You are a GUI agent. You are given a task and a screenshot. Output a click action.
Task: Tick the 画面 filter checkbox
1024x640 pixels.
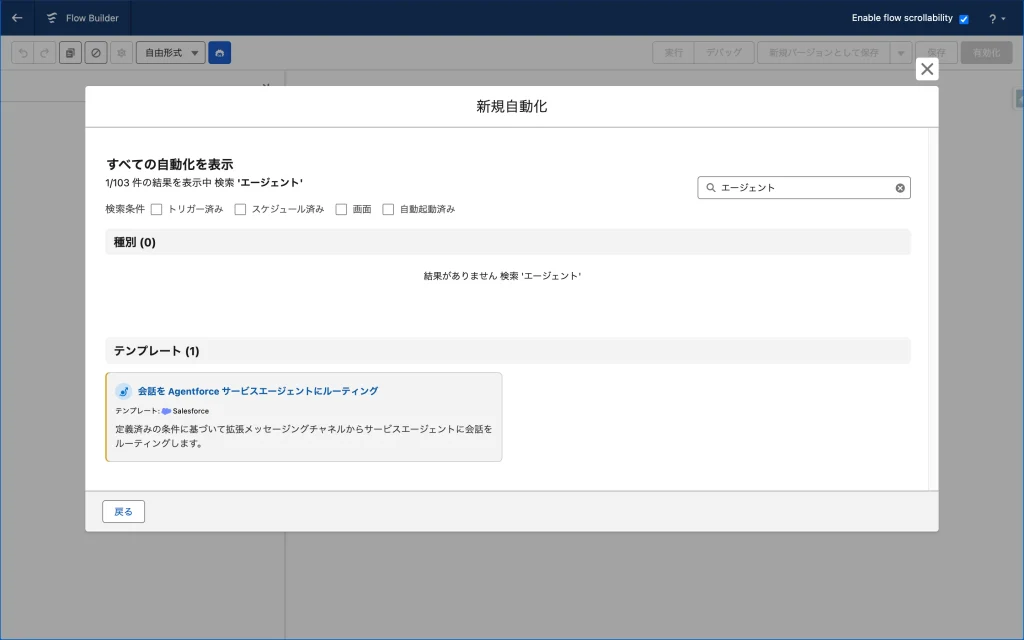341,210
